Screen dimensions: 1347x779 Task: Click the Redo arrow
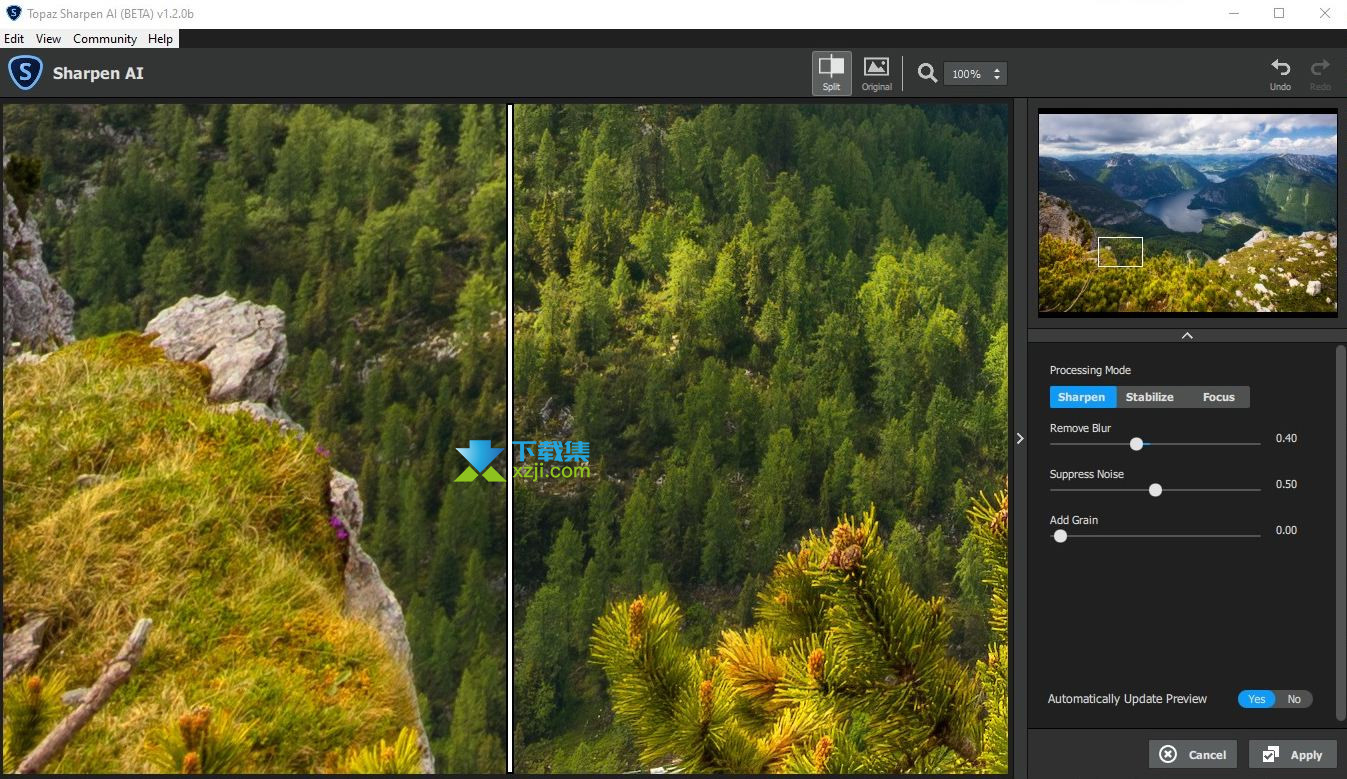coord(1320,73)
